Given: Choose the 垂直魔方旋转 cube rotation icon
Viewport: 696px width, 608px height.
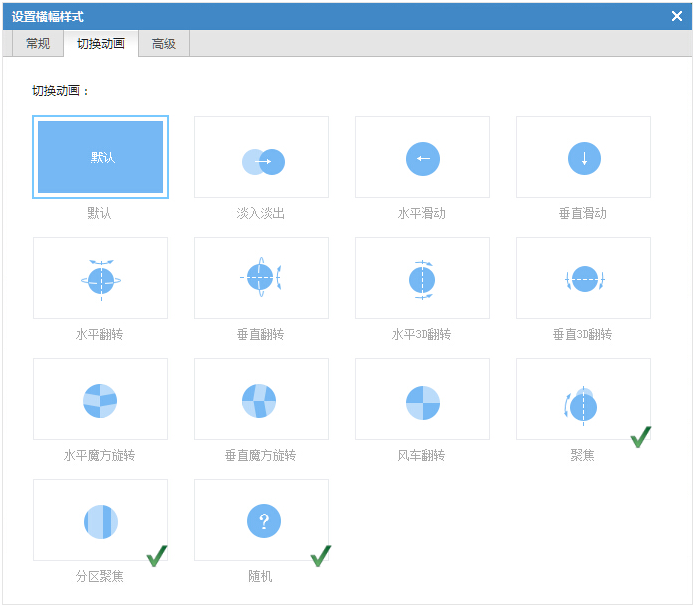Looking at the screenshot, I should point(262,400).
